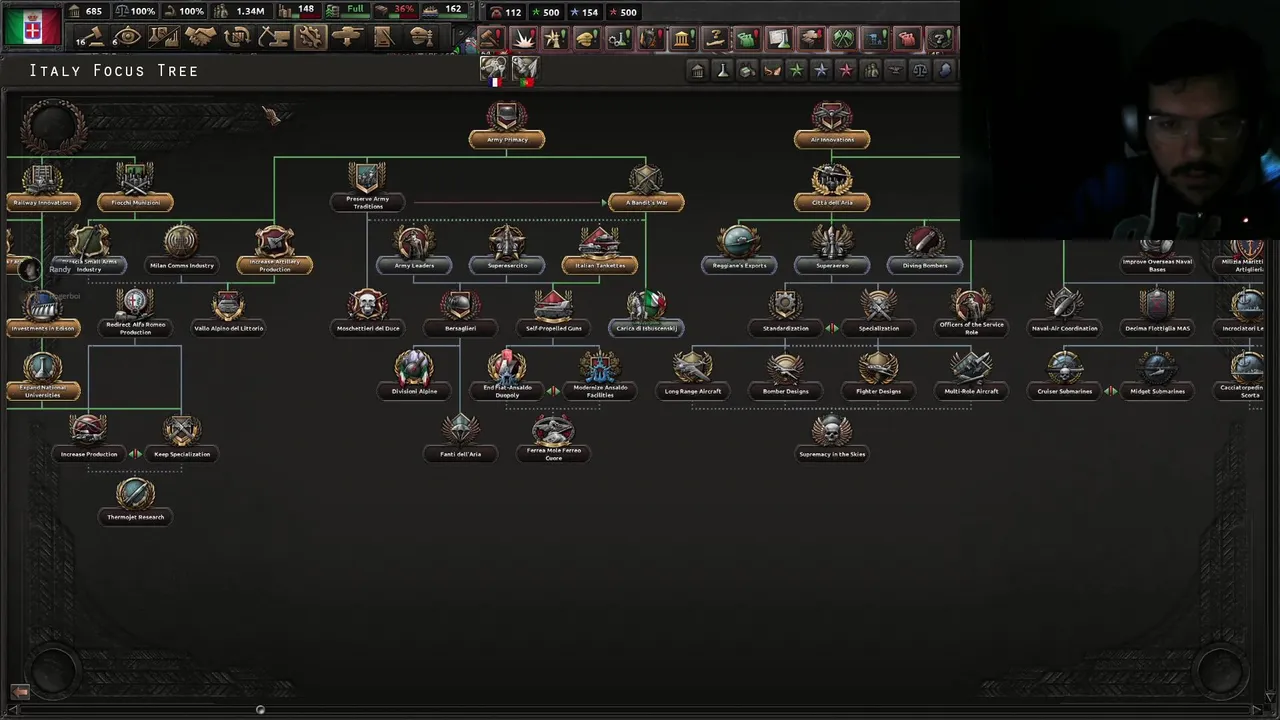Toggle the industry fuel-can focus filter
This screenshot has height=720, width=1280.
pyautogui.click(x=747, y=70)
